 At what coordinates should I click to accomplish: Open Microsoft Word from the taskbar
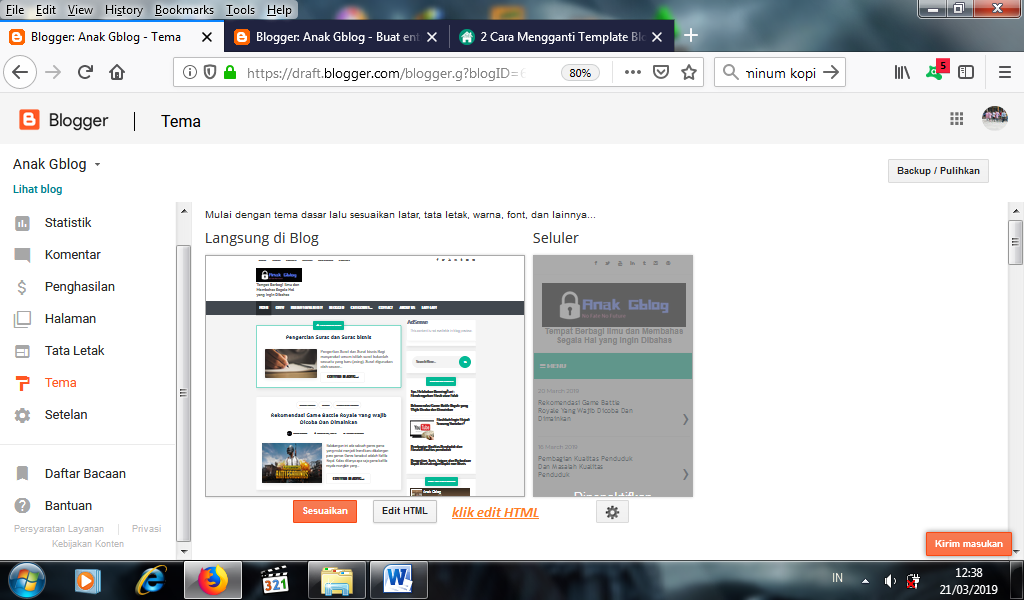click(398, 580)
